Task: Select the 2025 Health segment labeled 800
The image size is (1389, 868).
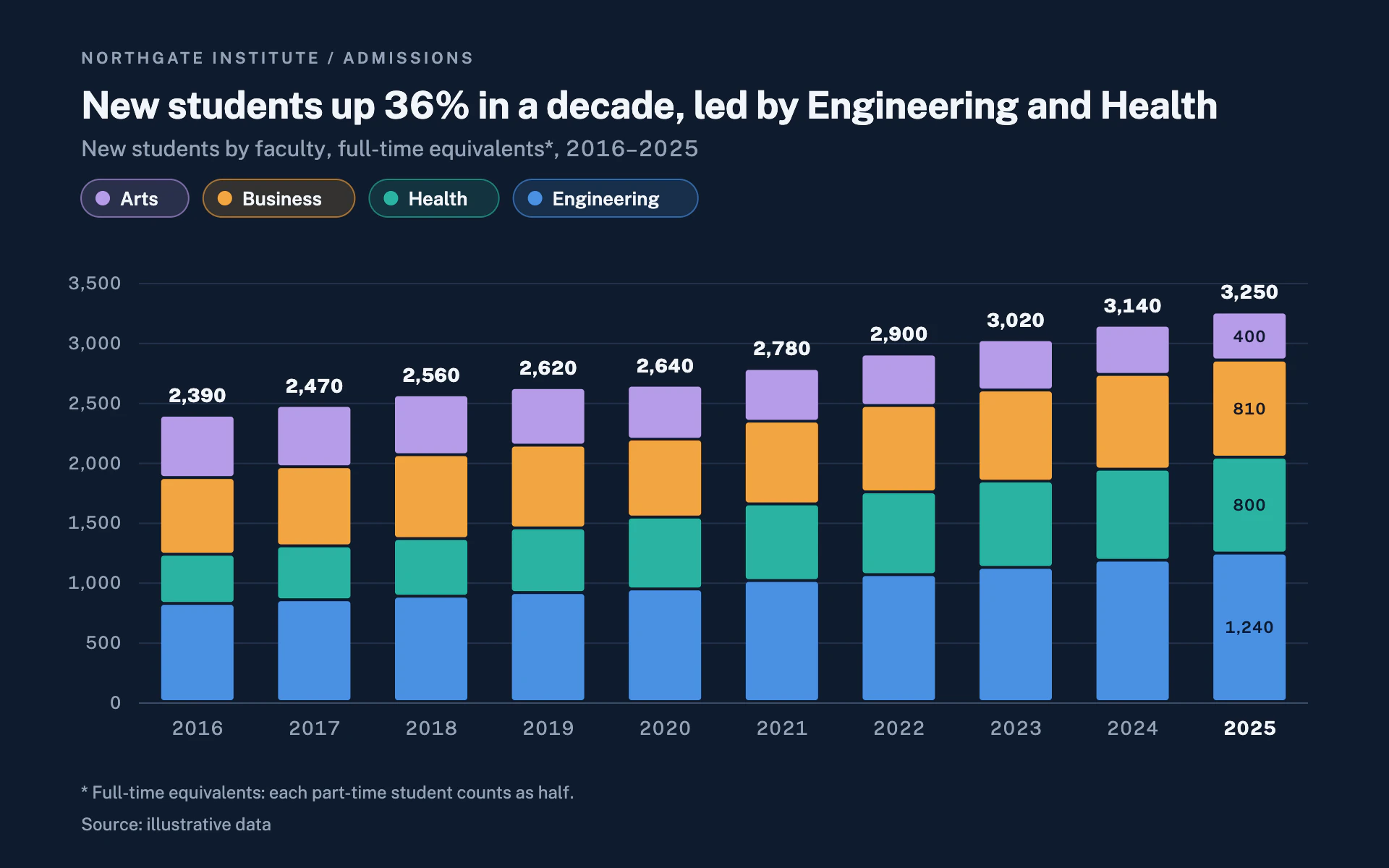Action: [1249, 505]
